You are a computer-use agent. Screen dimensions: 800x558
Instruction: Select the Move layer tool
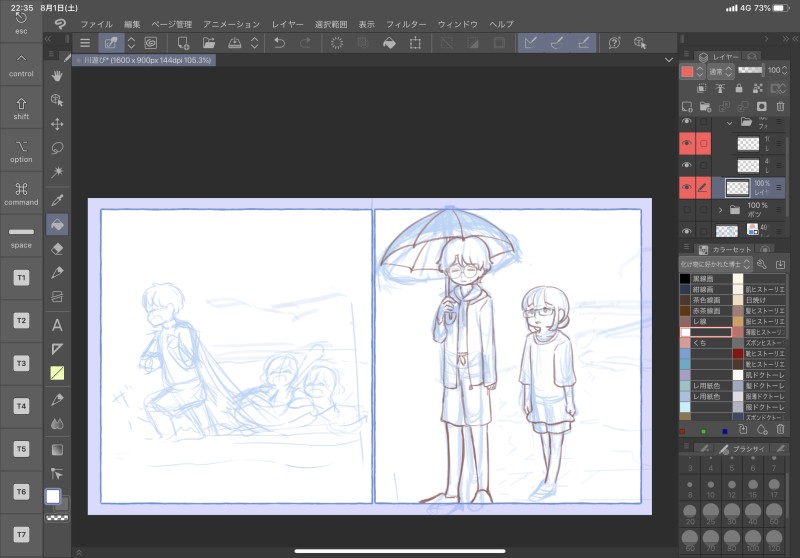click(x=57, y=124)
